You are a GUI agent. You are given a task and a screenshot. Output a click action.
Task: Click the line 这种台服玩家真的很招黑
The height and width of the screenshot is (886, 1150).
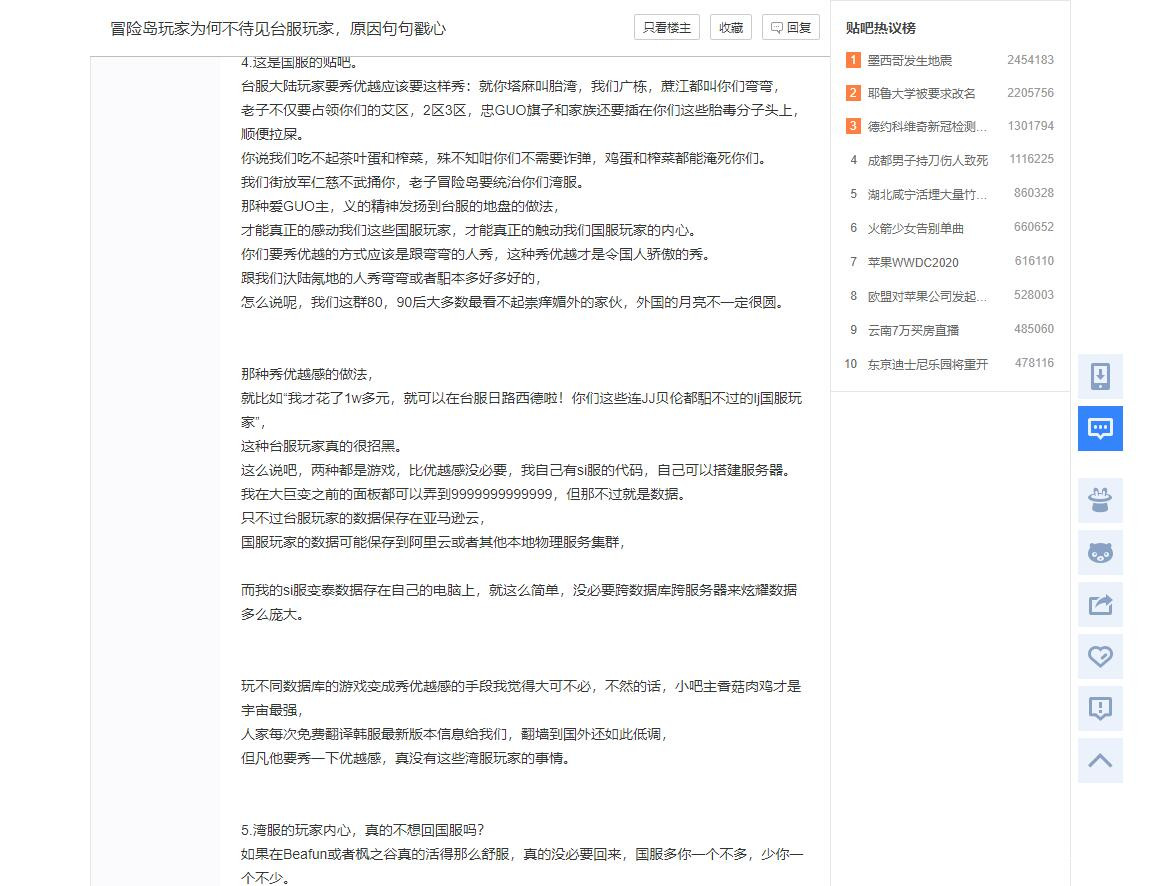321,447
